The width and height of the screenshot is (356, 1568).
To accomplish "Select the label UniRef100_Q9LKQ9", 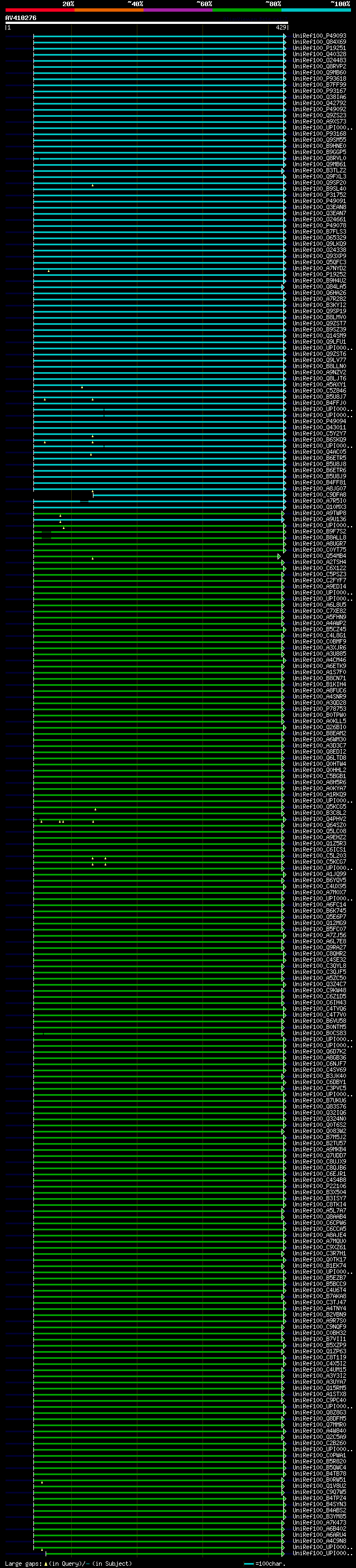I will click(x=319, y=244).
